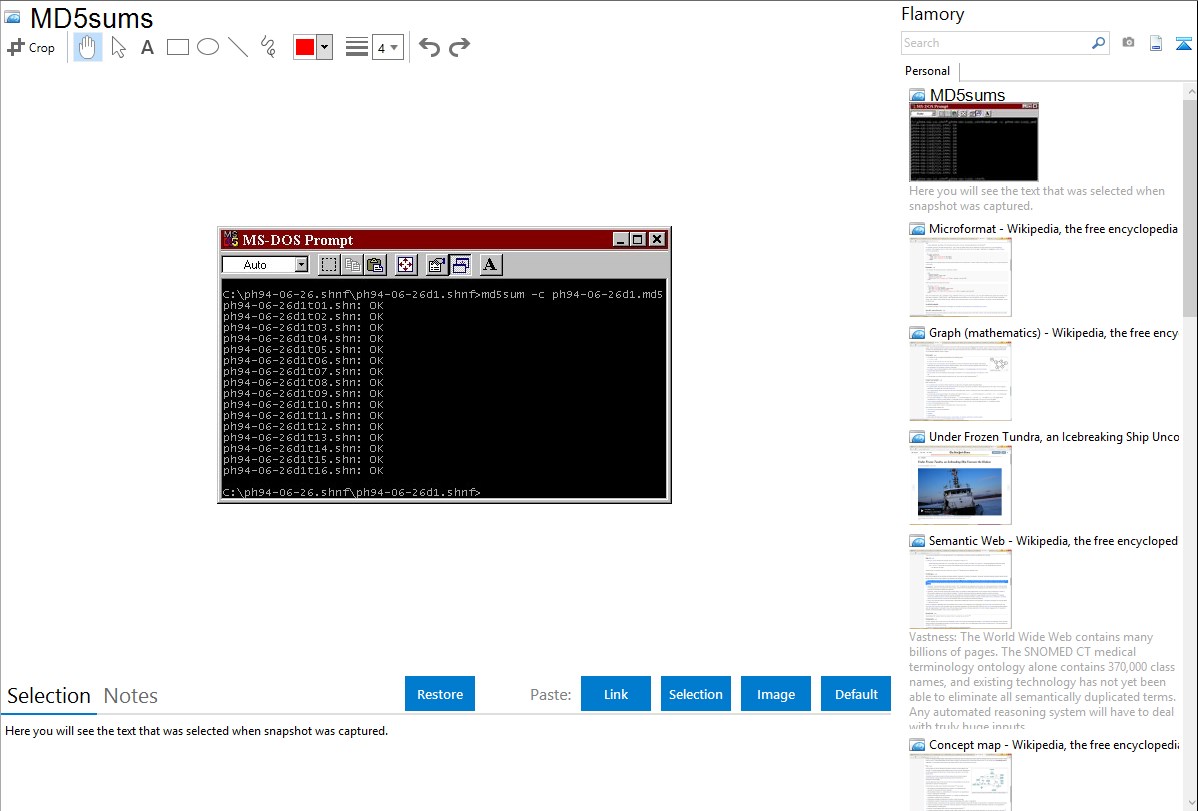Switch to the Notes tab
Viewport: 1198px width, 811px height.
[131, 696]
